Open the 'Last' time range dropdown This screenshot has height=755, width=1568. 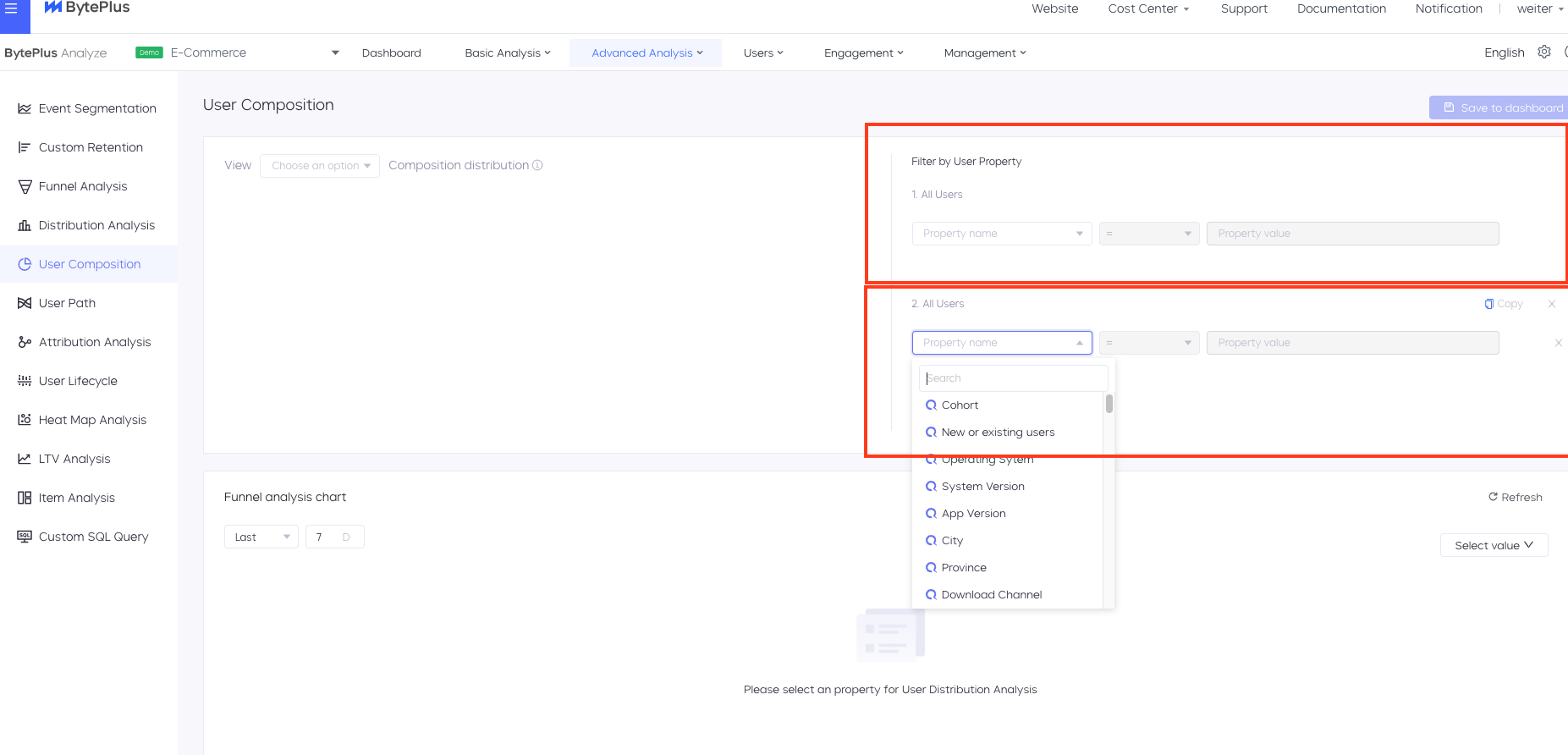(x=261, y=537)
